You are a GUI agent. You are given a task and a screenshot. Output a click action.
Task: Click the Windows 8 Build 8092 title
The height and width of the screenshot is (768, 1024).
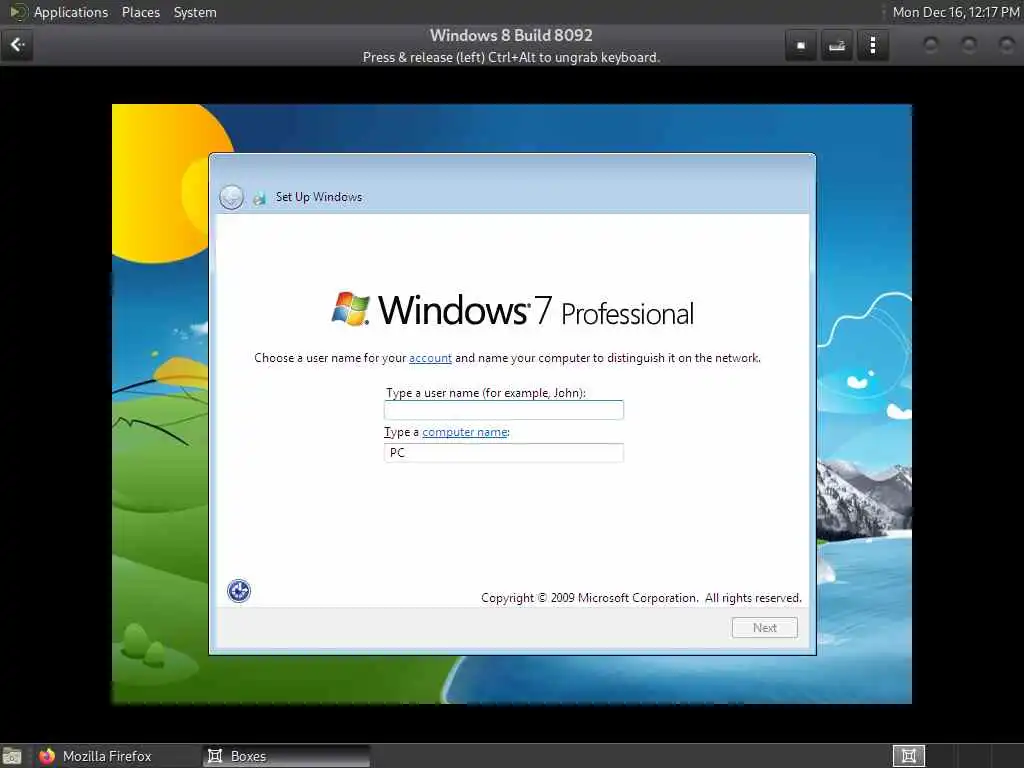click(511, 35)
